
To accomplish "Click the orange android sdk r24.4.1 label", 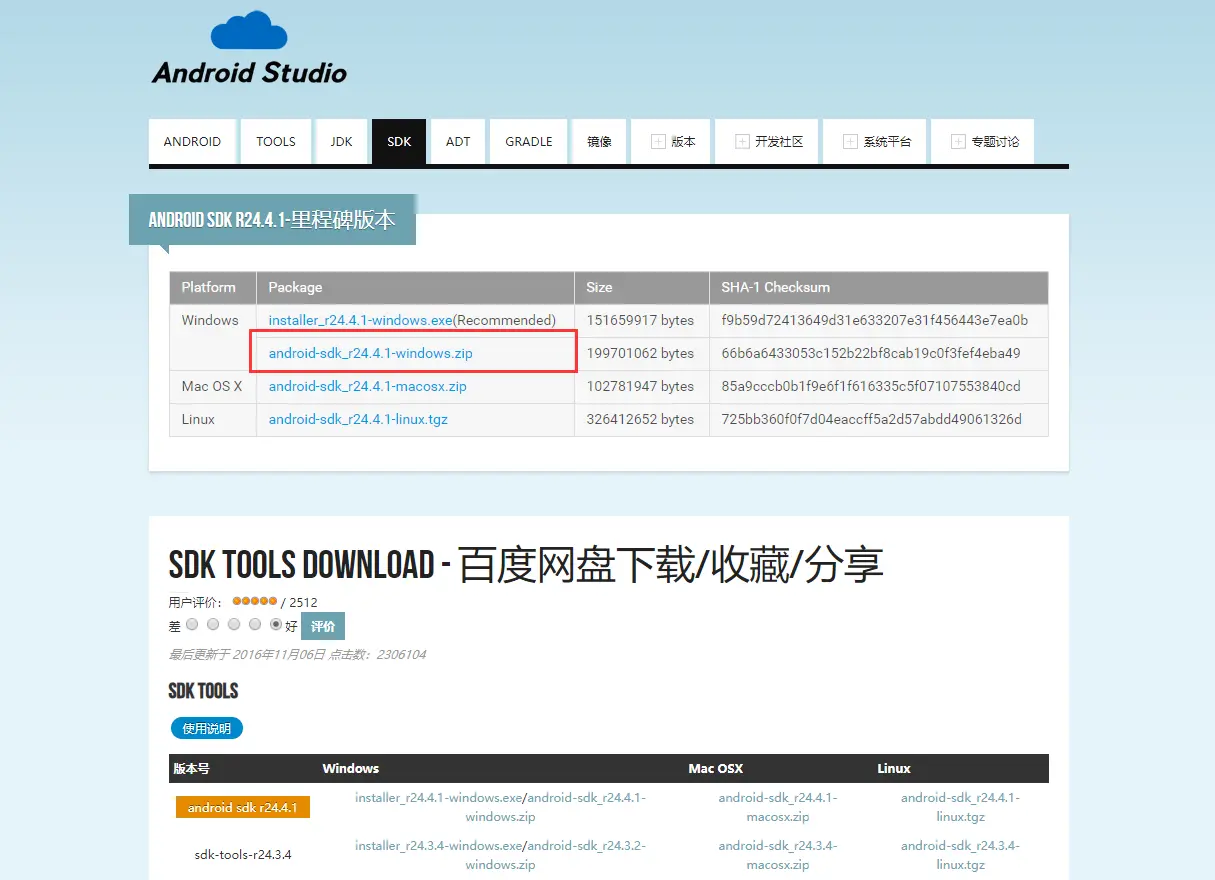I will pyautogui.click(x=243, y=807).
